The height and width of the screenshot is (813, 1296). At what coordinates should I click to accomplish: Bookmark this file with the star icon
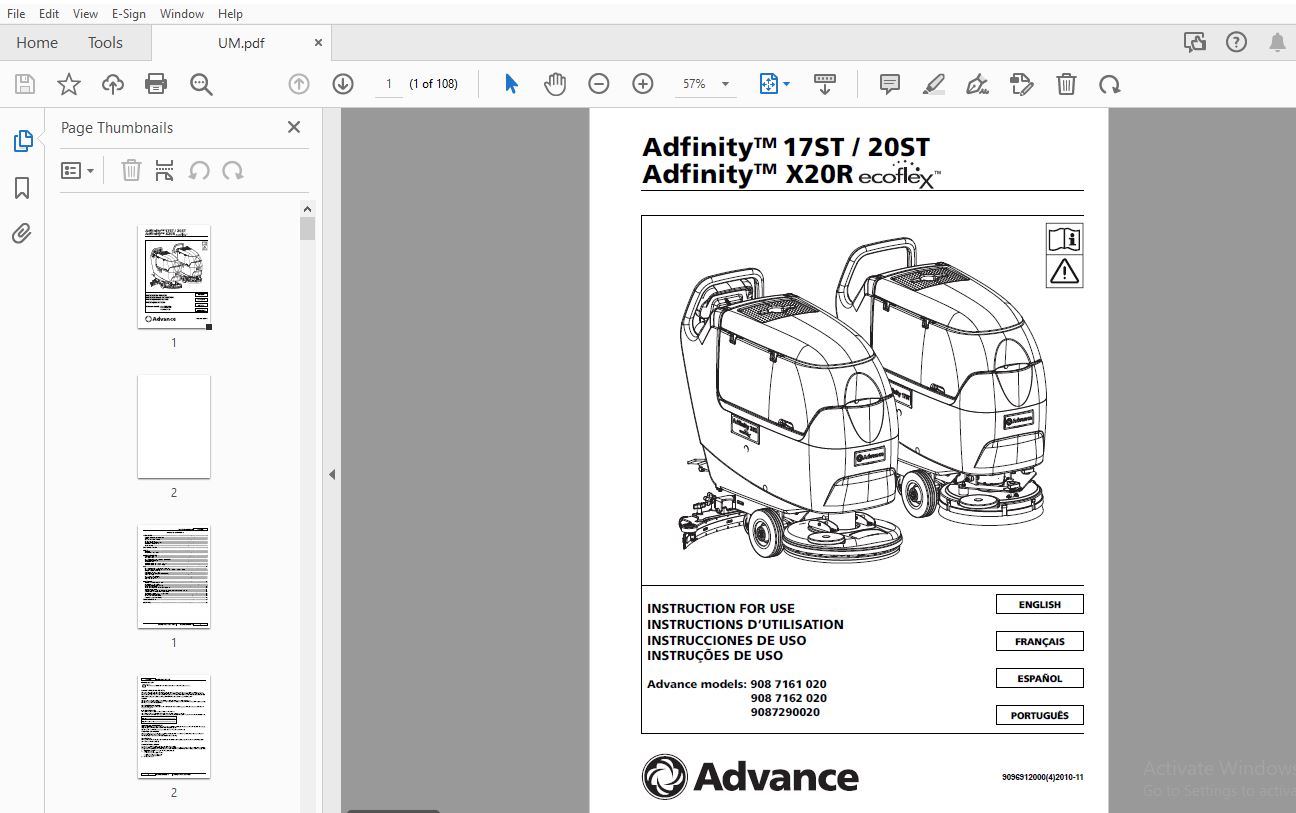(x=68, y=84)
